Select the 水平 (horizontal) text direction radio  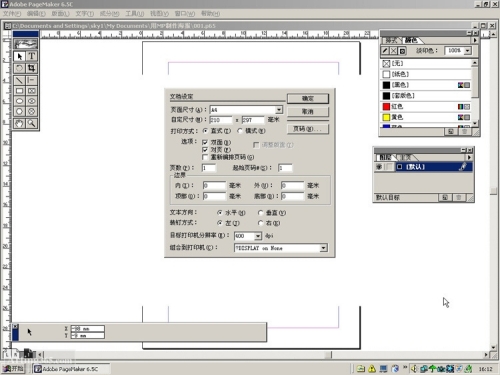coord(220,212)
